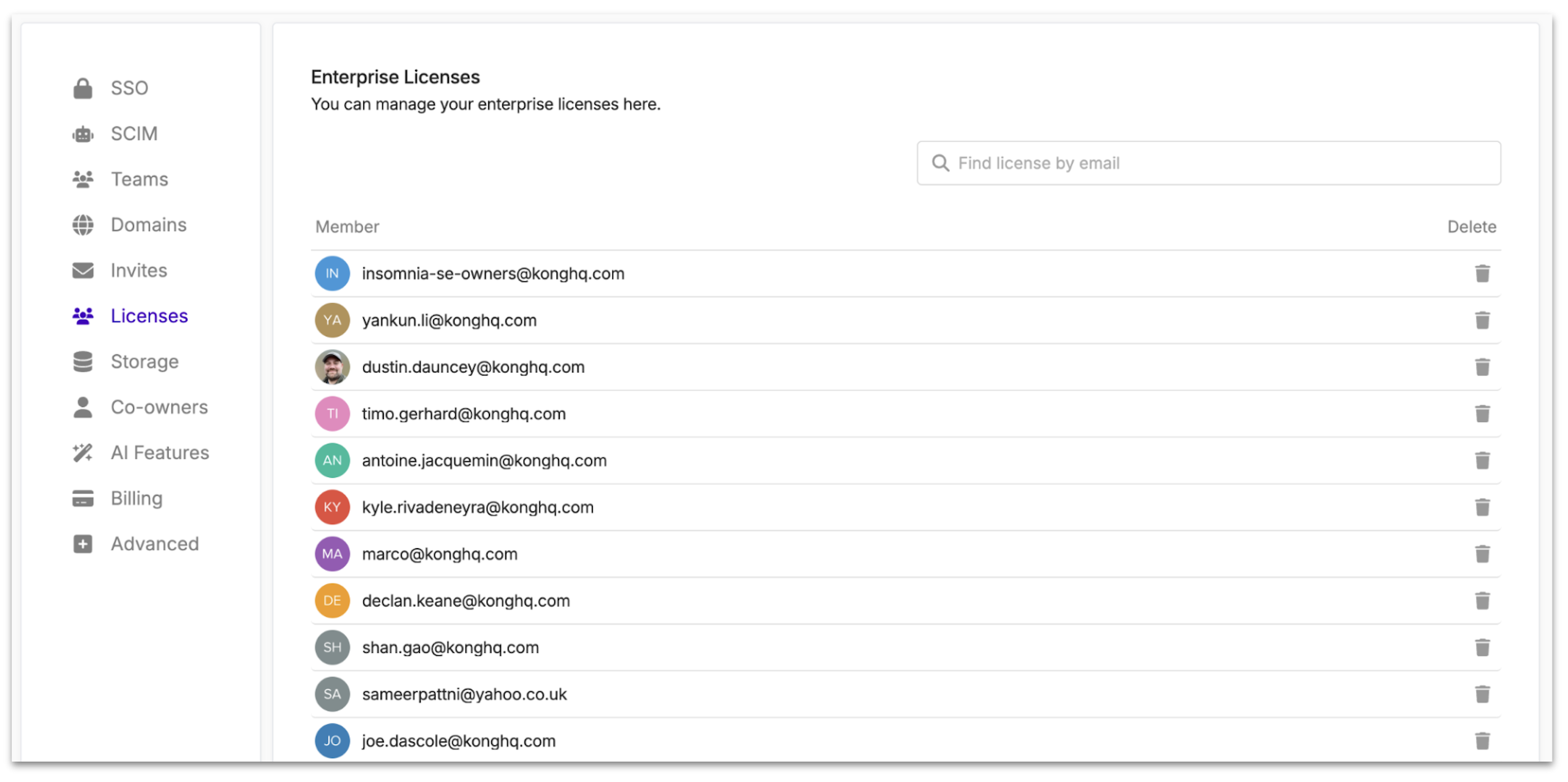
Task: Remove dustin.dauncey@konghq.com license via trash icon
Action: point(1482,367)
